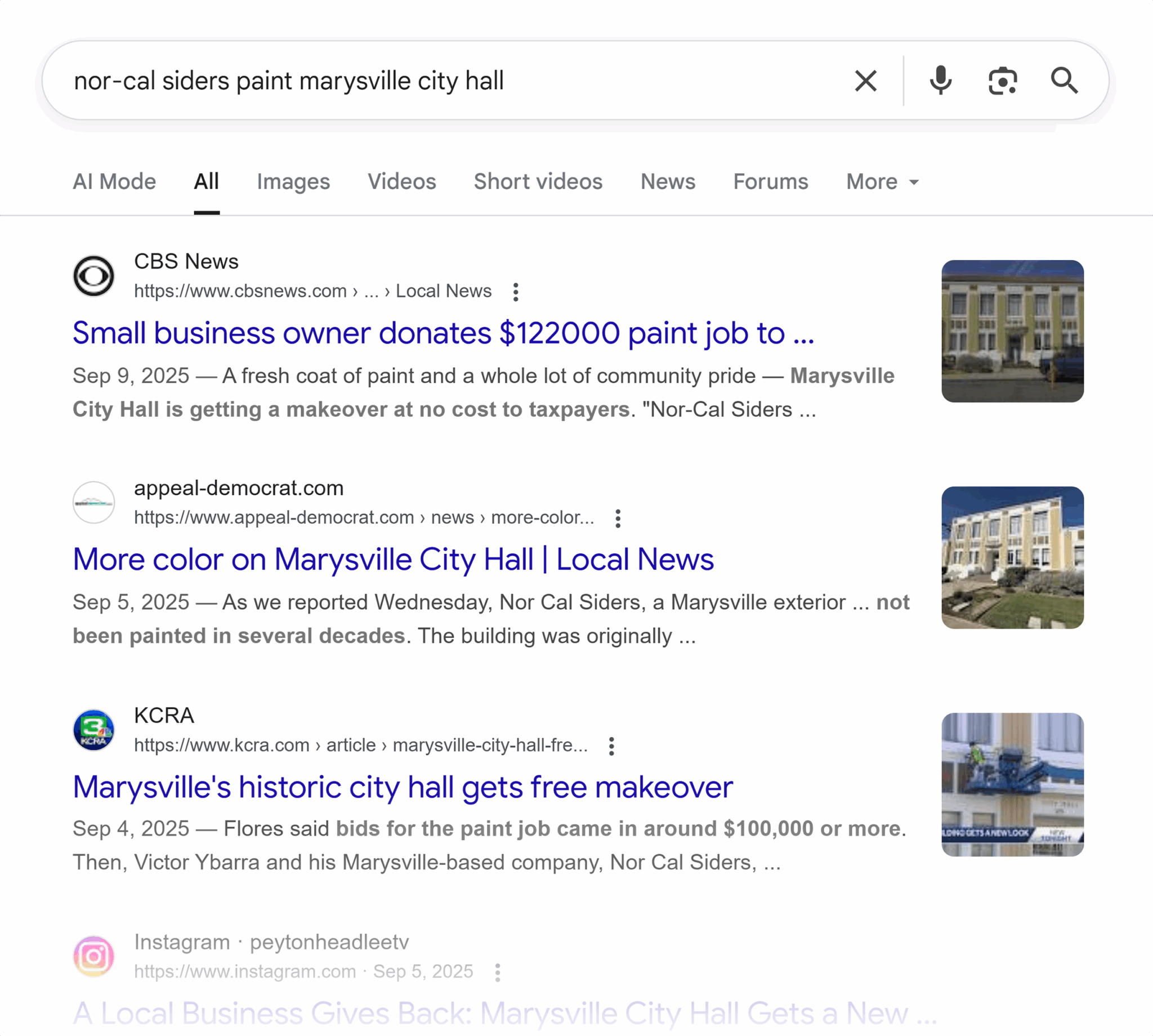This screenshot has width=1153, height=1036.
Task: Open the AI Mode tab
Action: click(114, 182)
